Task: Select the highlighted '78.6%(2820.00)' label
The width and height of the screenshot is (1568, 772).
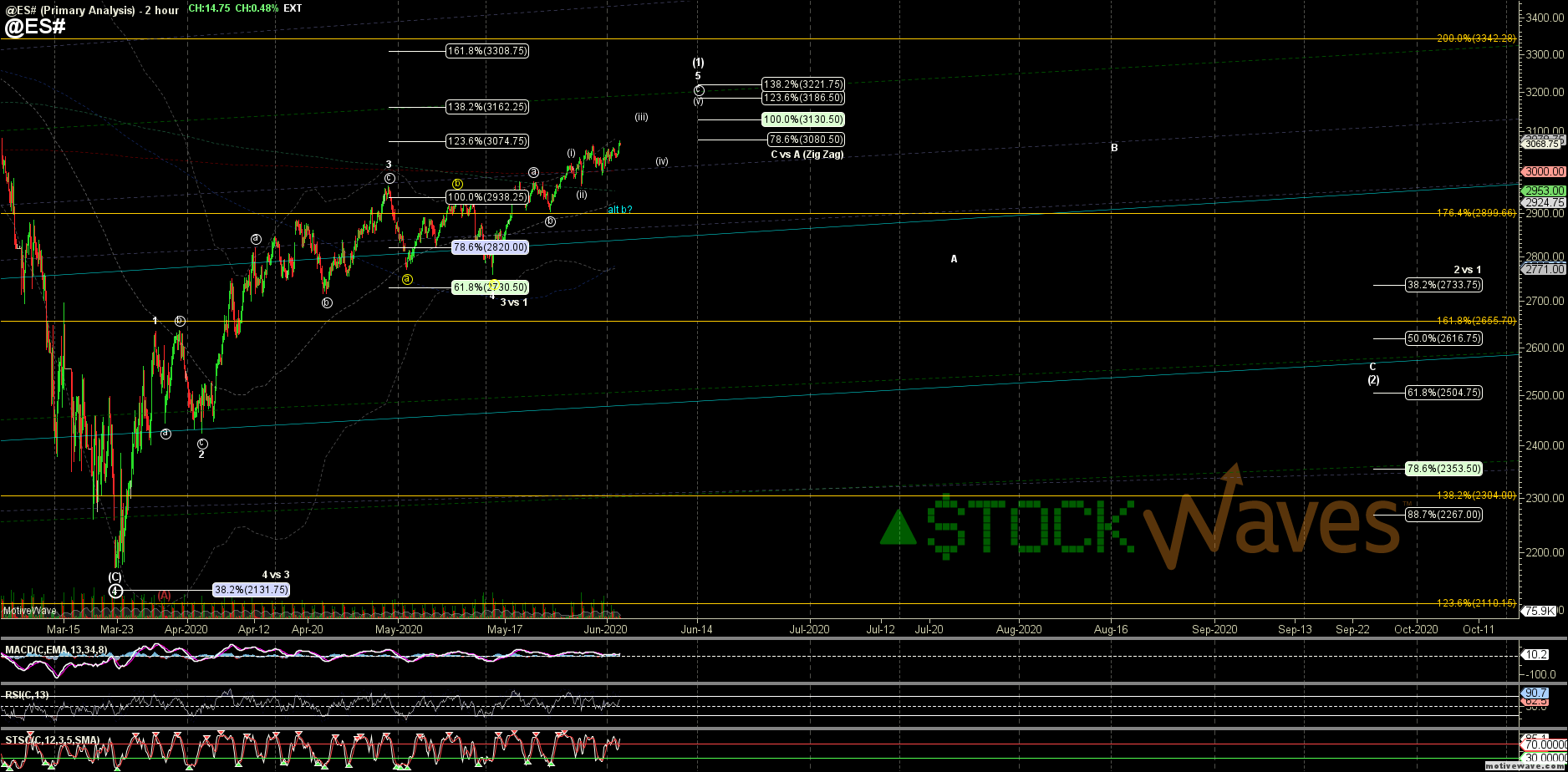Action: click(490, 247)
